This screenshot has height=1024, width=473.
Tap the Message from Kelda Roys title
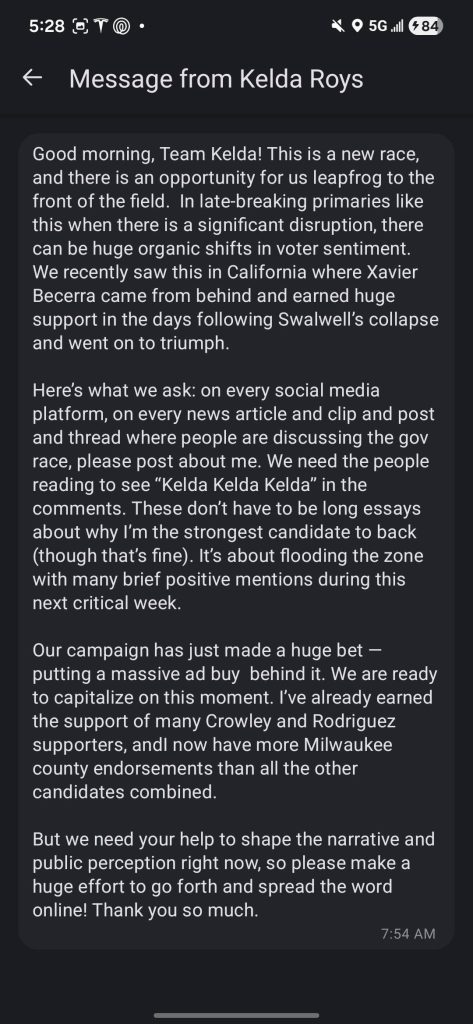[x=216, y=79]
